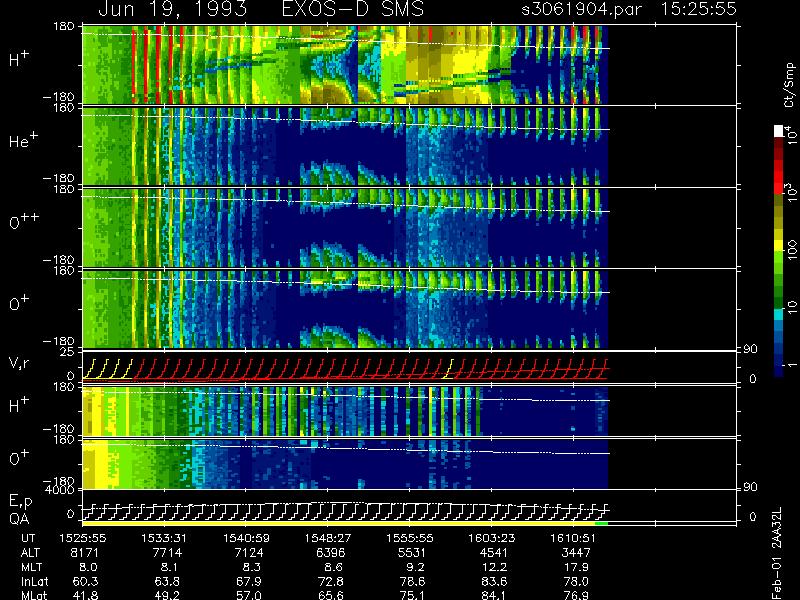Click the "1" tick label on the color scale
Screen dimensions: 800x600
tap(792, 364)
